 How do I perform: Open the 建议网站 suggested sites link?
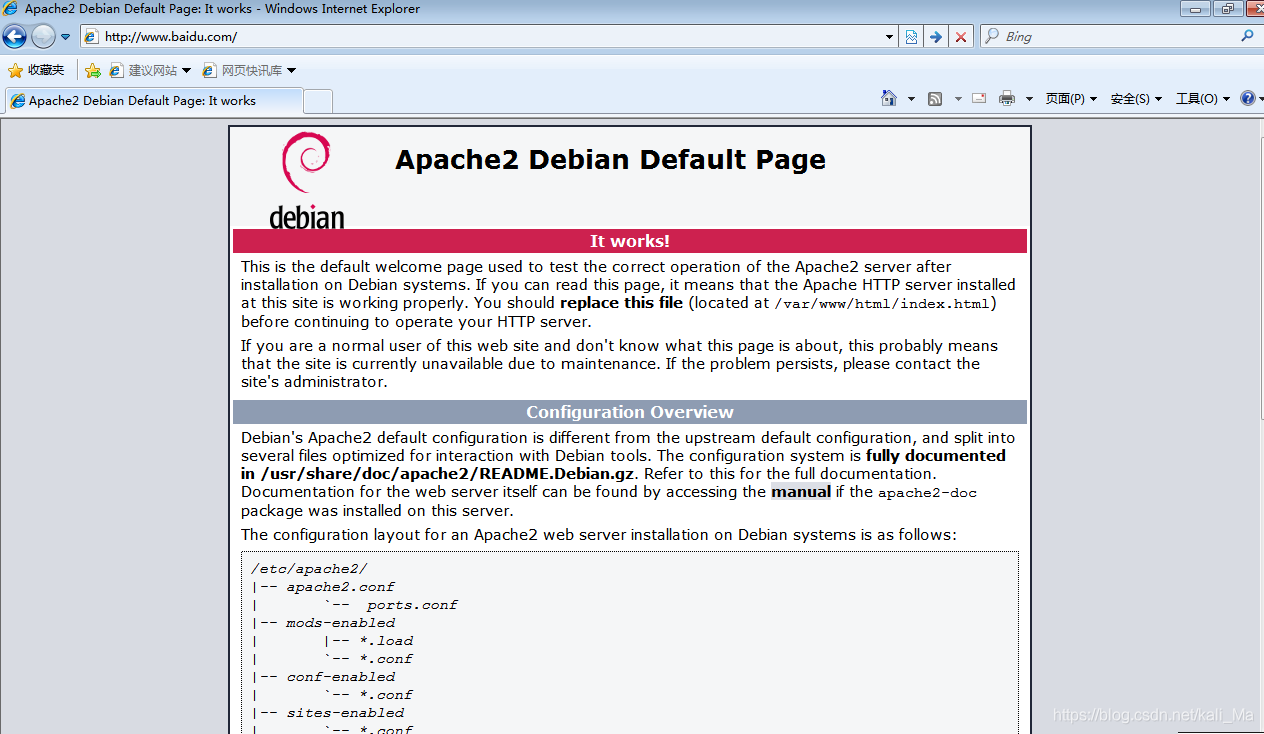tap(150, 70)
